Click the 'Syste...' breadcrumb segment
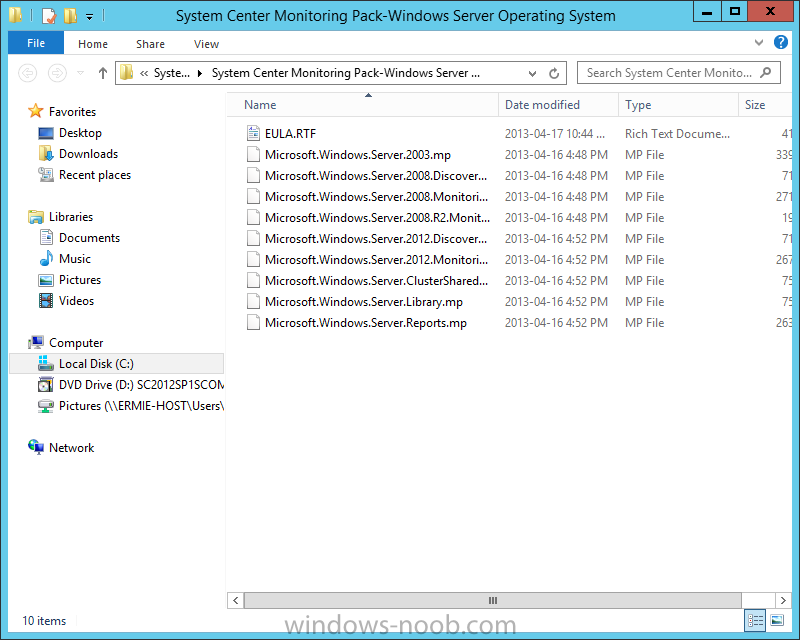This screenshot has height=640, width=800. point(171,73)
